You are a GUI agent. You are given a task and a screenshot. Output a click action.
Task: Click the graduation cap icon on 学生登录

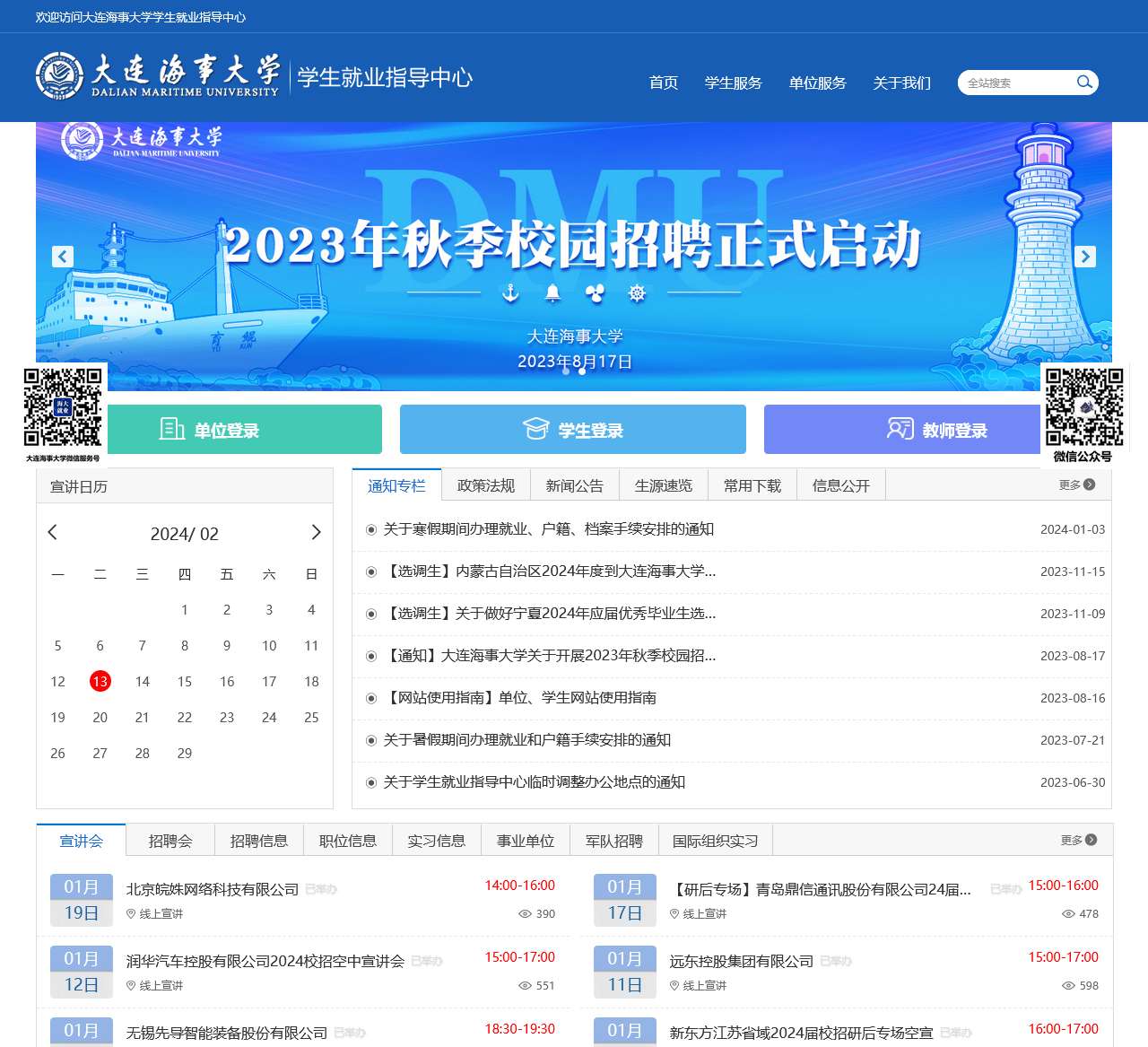(x=535, y=428)
